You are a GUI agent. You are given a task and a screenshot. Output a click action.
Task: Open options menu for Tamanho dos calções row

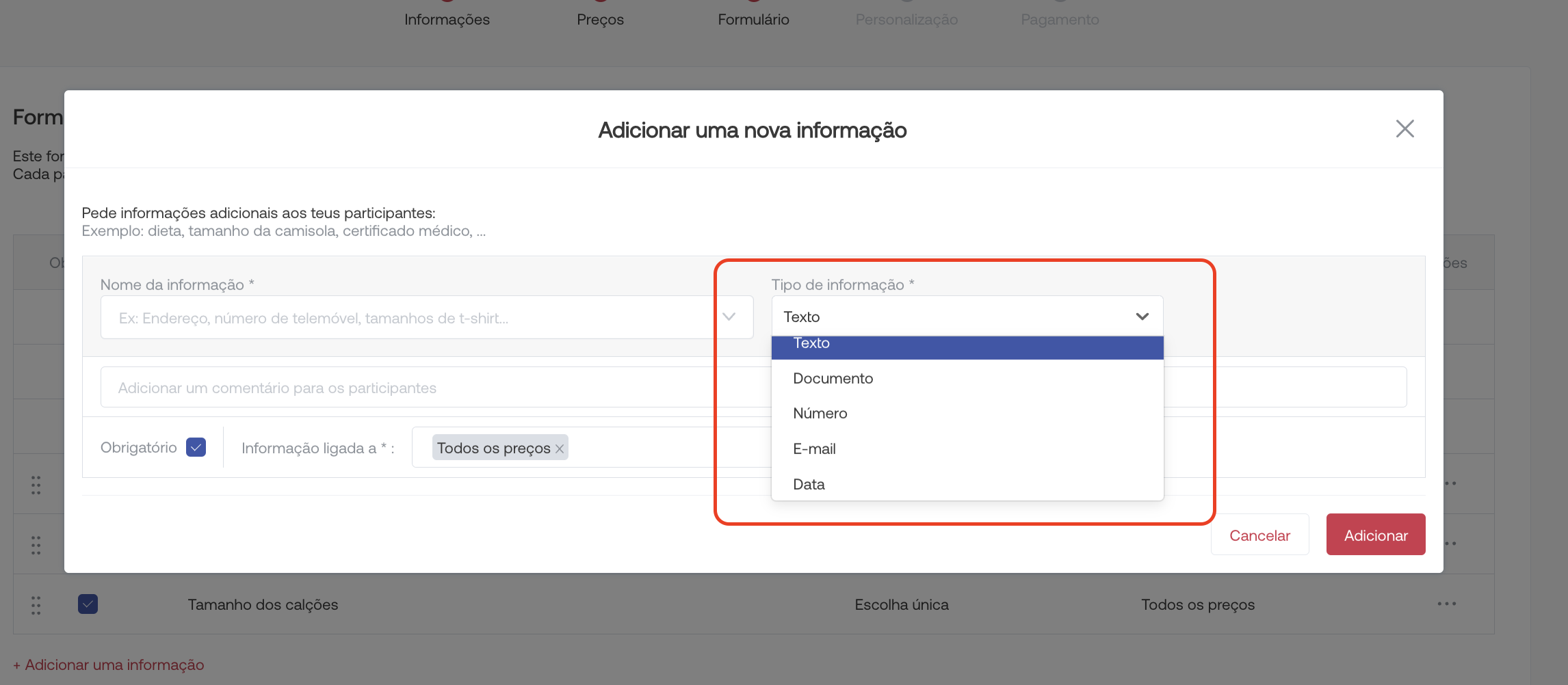pyautogui.click(x=1446, y=604)
